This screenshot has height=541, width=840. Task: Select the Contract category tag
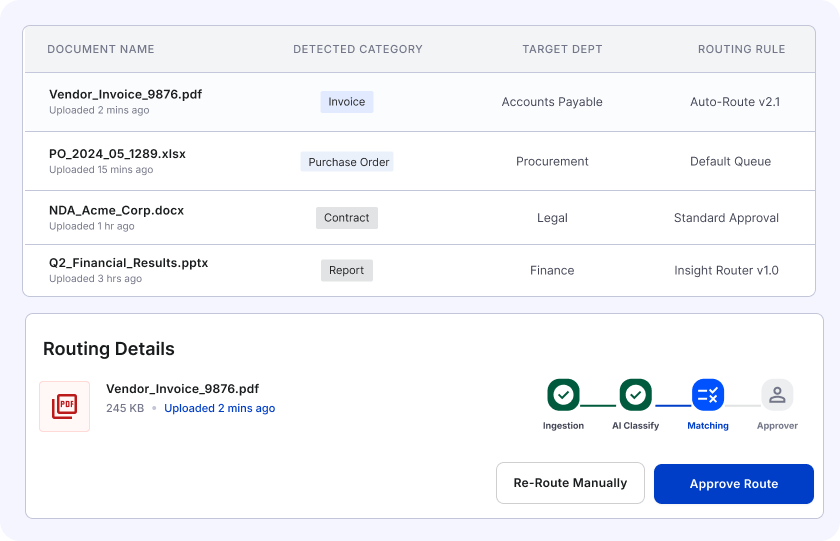(347, 218)
